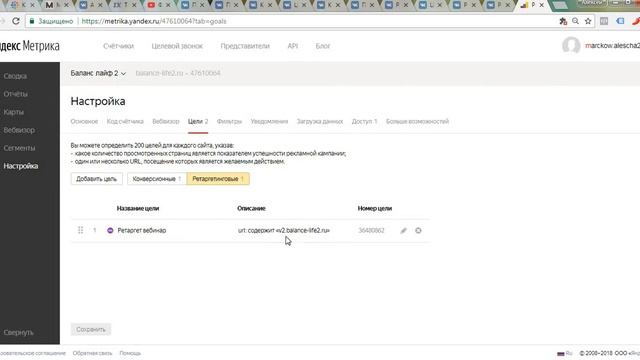Switch to Фильтры tab
This screenshot has height=360, width=640.
229,122
